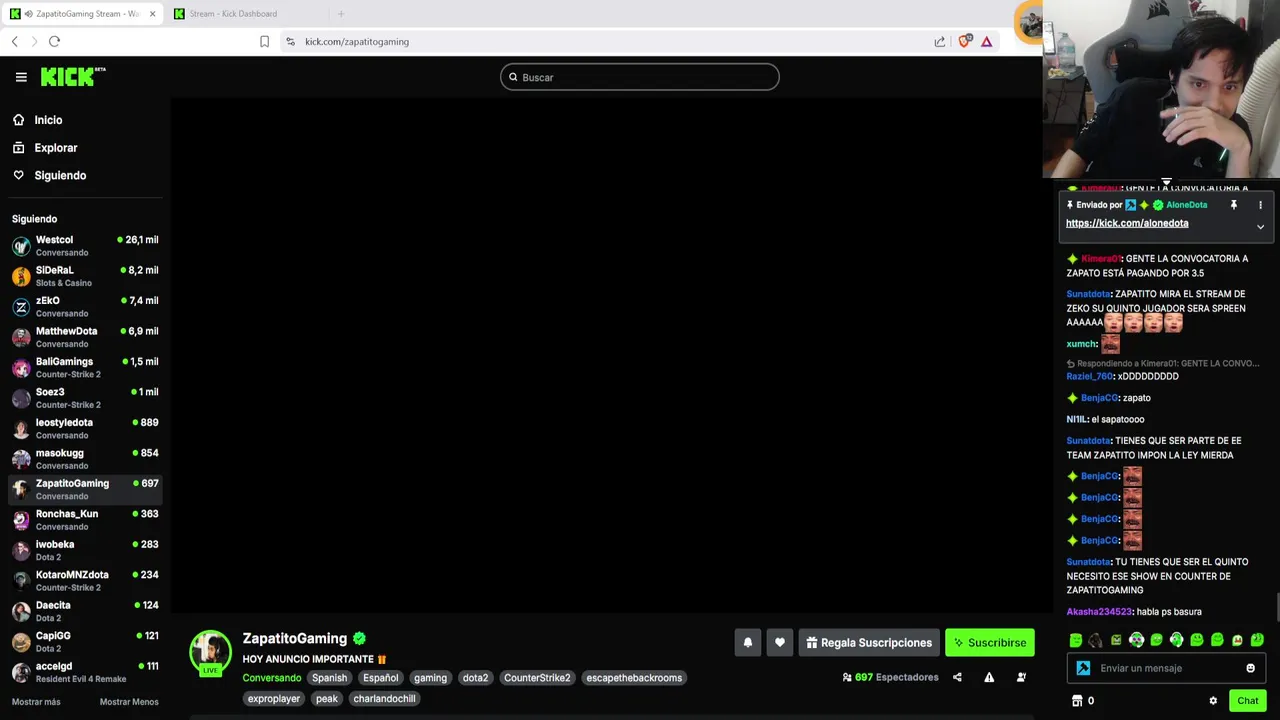Select the Español tag

click(x=381, y=678)
